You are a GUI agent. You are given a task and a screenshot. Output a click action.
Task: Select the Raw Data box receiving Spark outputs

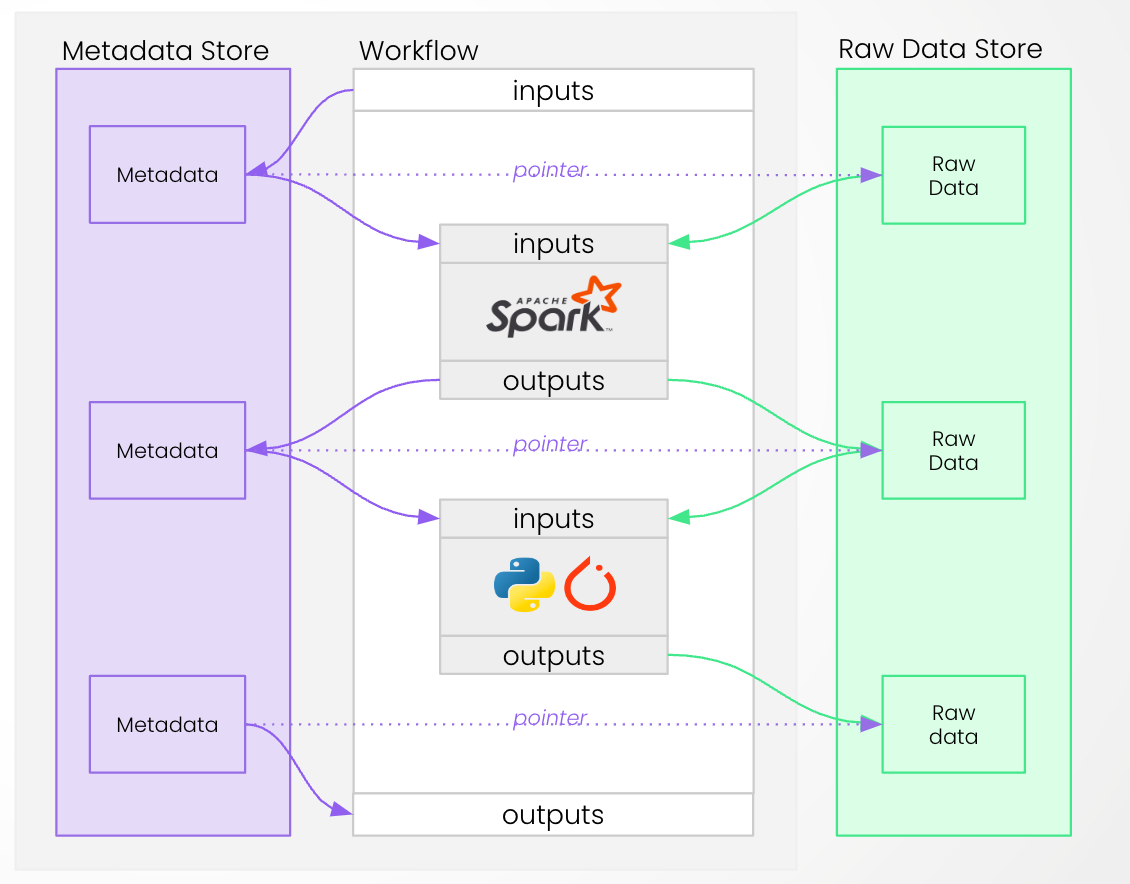pos(953,450)
